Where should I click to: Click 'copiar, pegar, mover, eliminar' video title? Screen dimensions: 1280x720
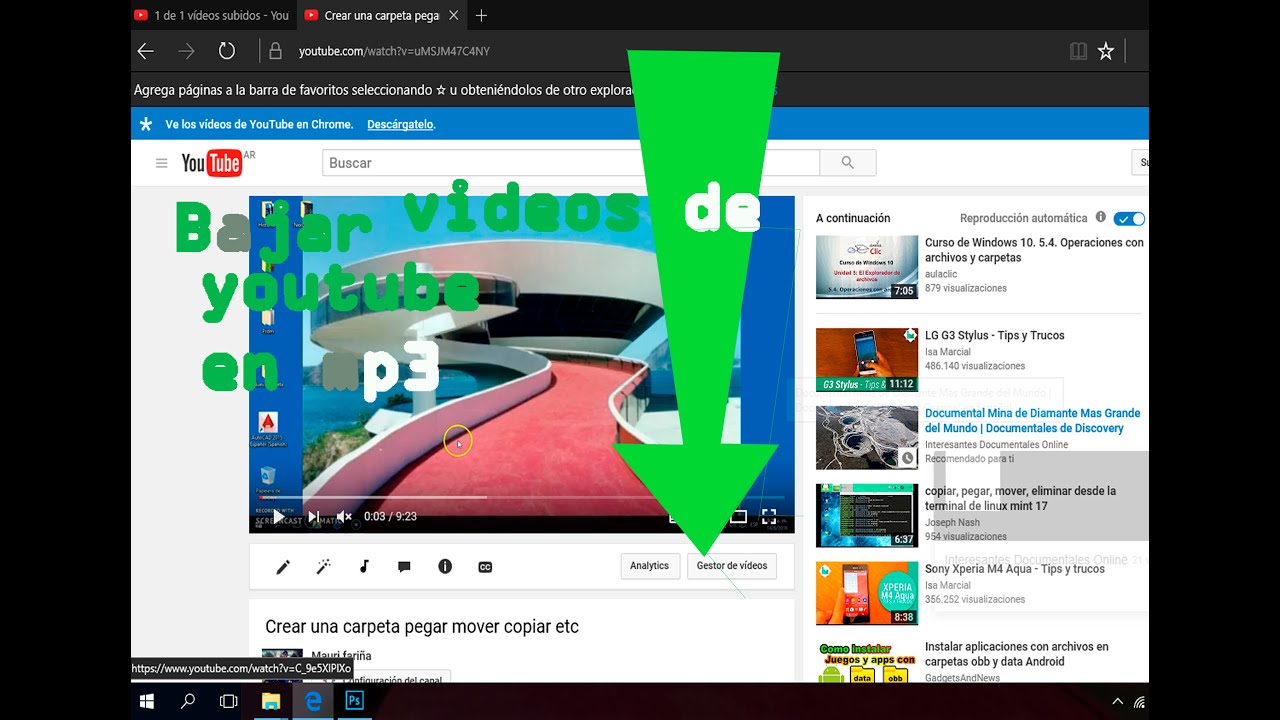(1020, 499)
